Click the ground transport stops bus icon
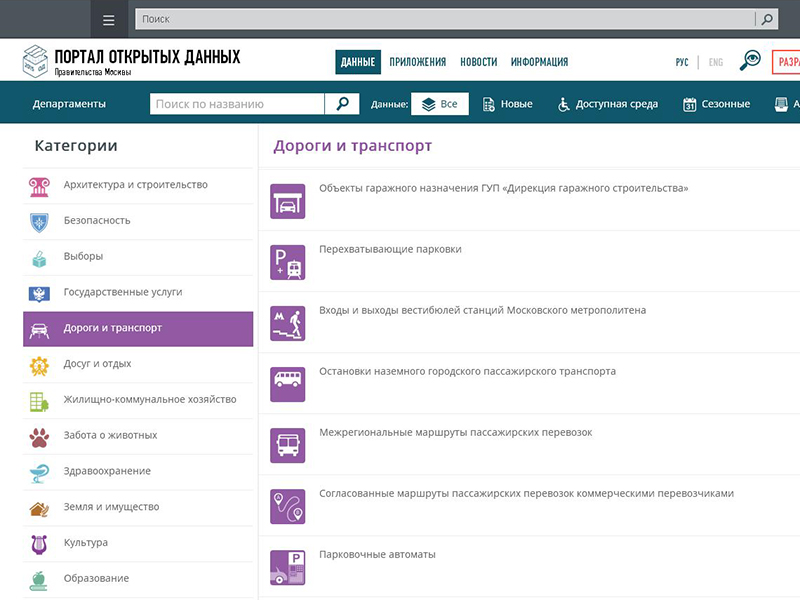Viewport: 800px width, 600px height. point(288,384)
